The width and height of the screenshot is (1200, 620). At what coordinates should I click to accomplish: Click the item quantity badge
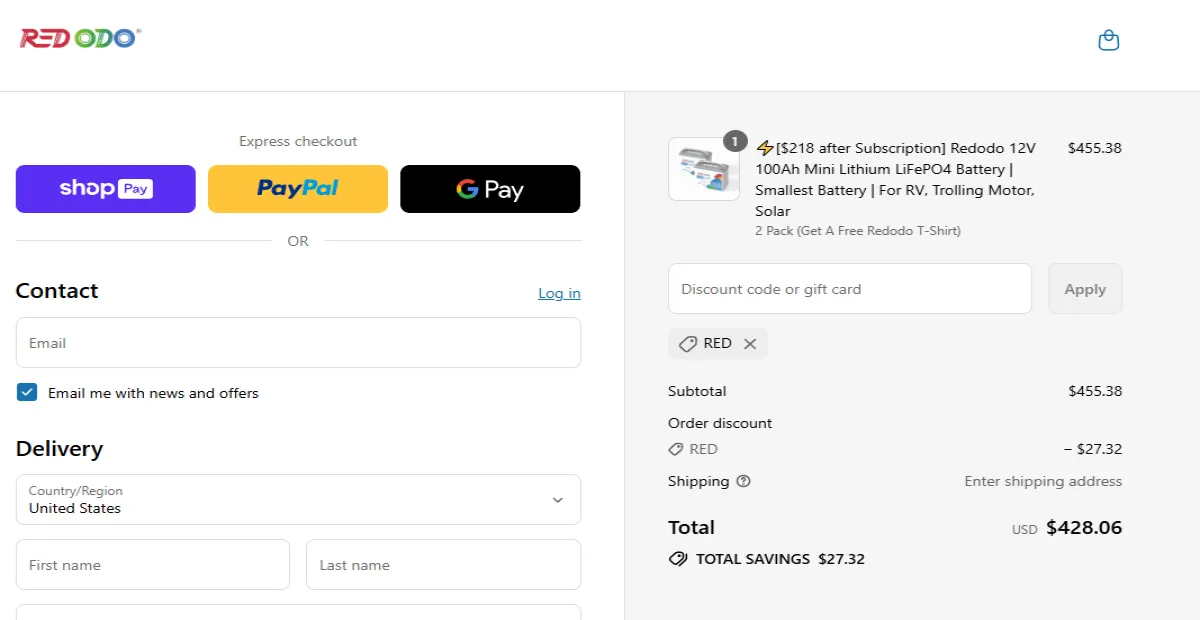click(735, 142)
